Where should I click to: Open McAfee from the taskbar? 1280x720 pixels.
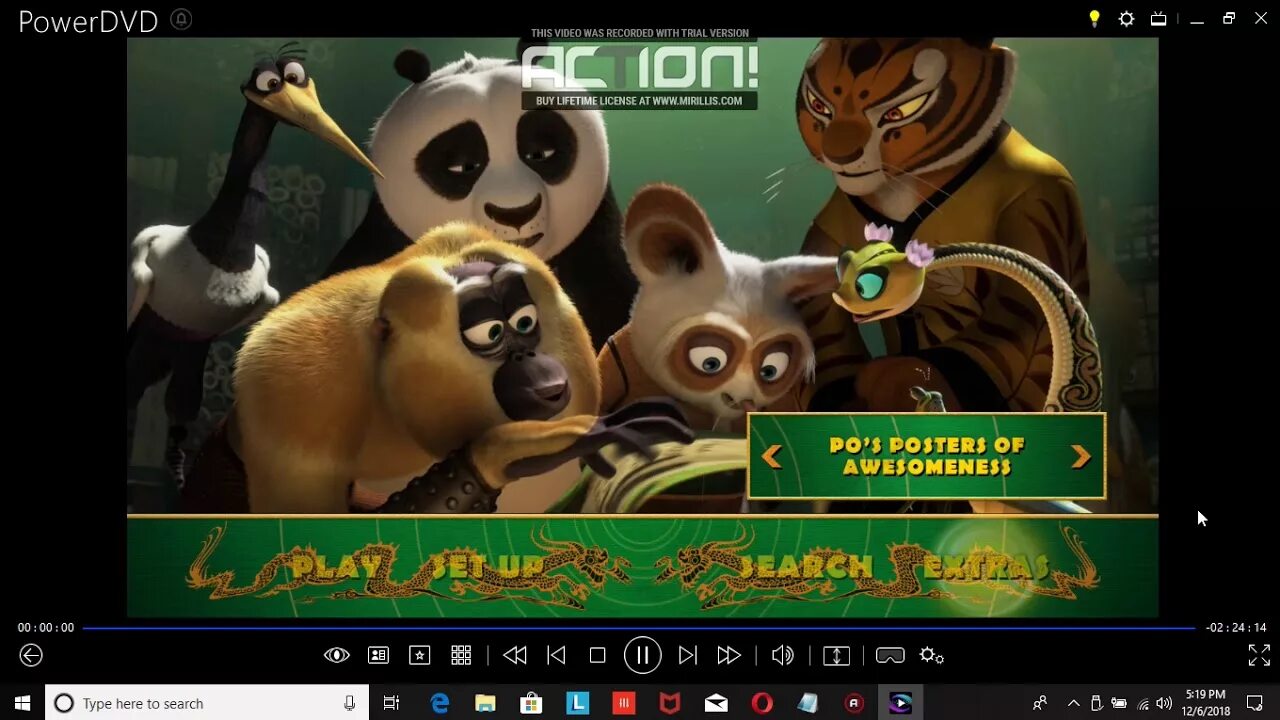670,703
